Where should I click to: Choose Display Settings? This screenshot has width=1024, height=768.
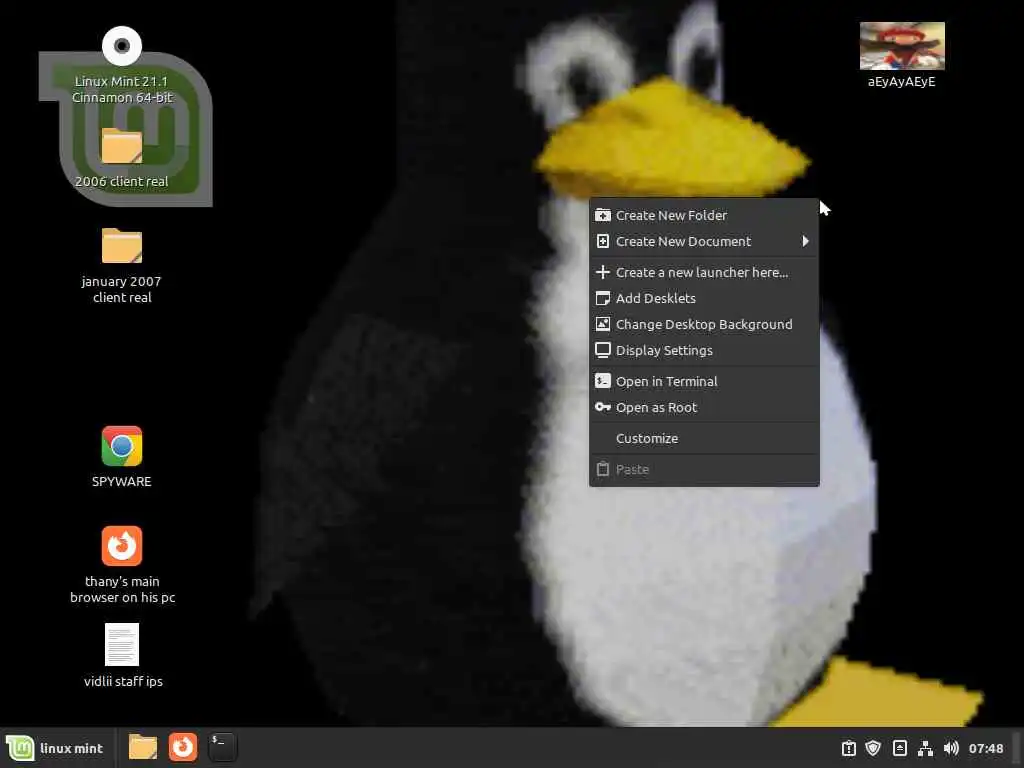704,351
